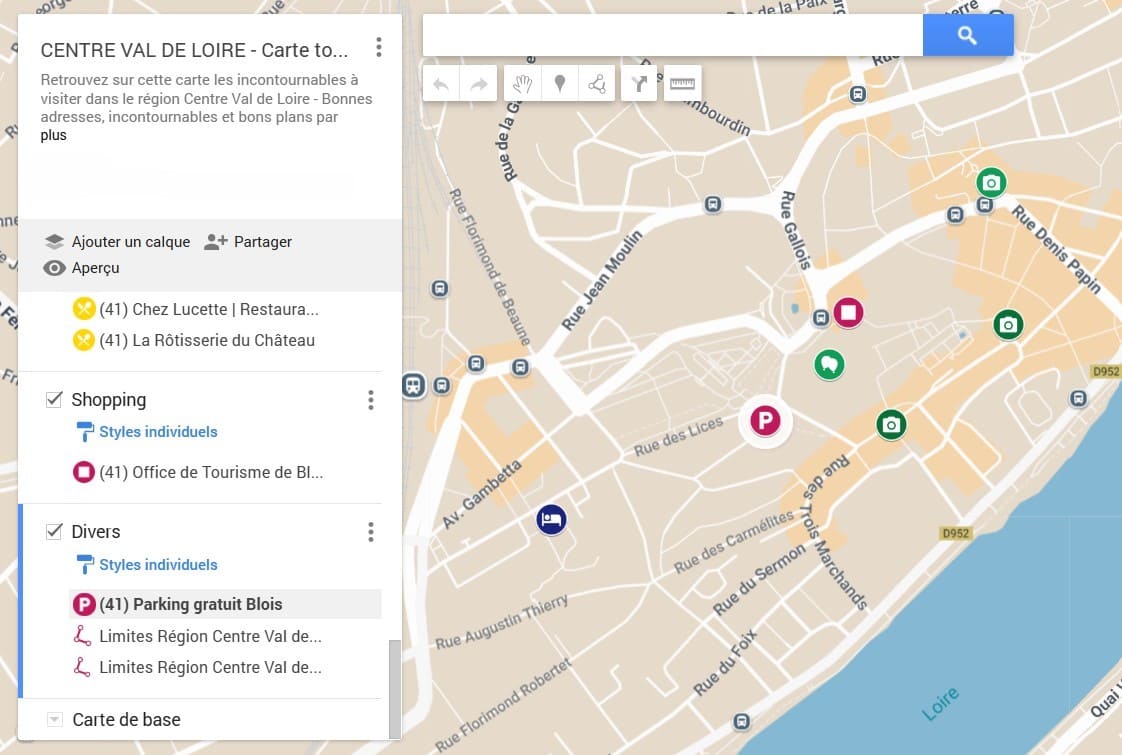Viewport: 1122px width, 755px height.
Task: Click the Divers layer title
Action: 96,532
